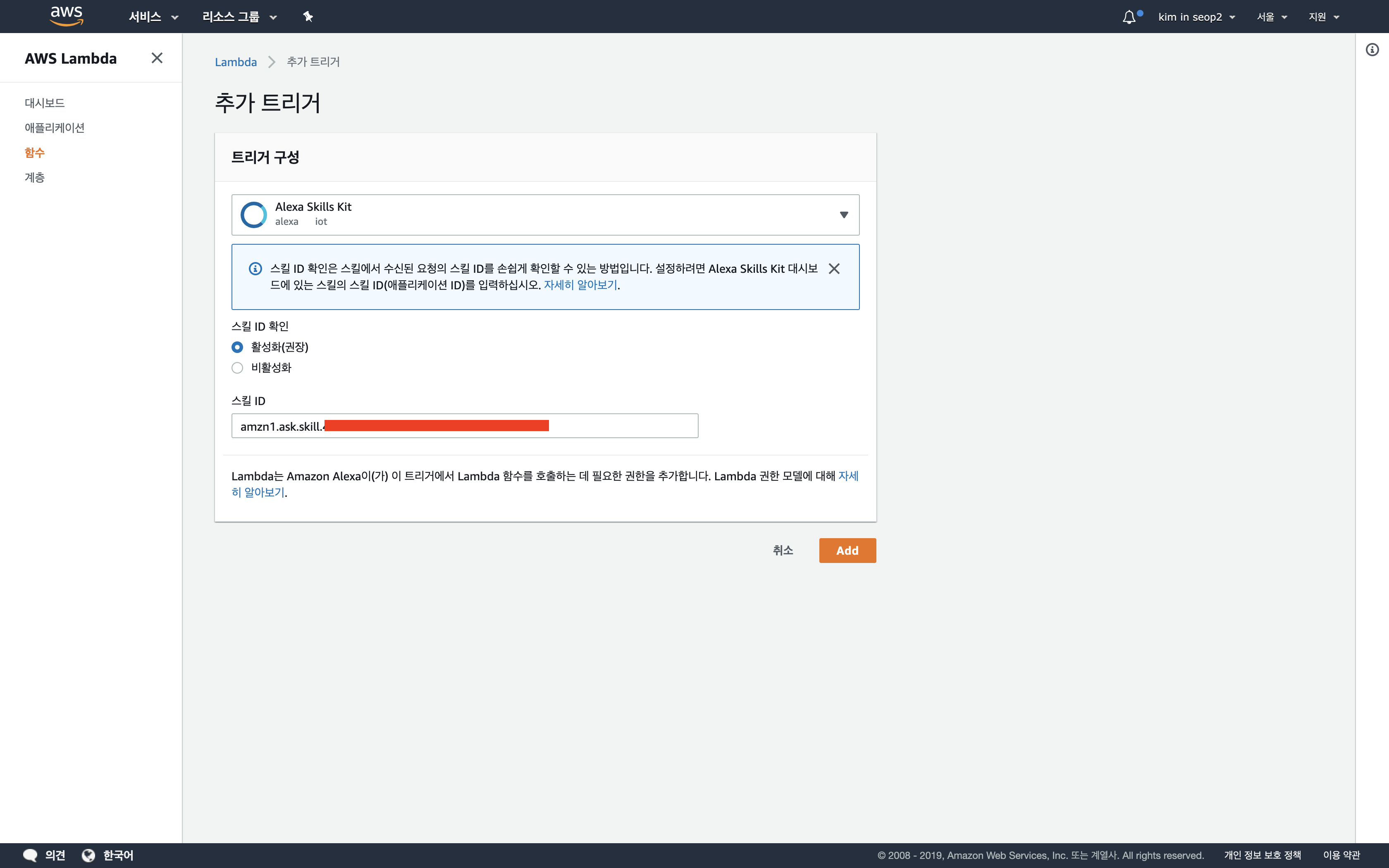Open the info panel icon at right

tap(1372, 50)
